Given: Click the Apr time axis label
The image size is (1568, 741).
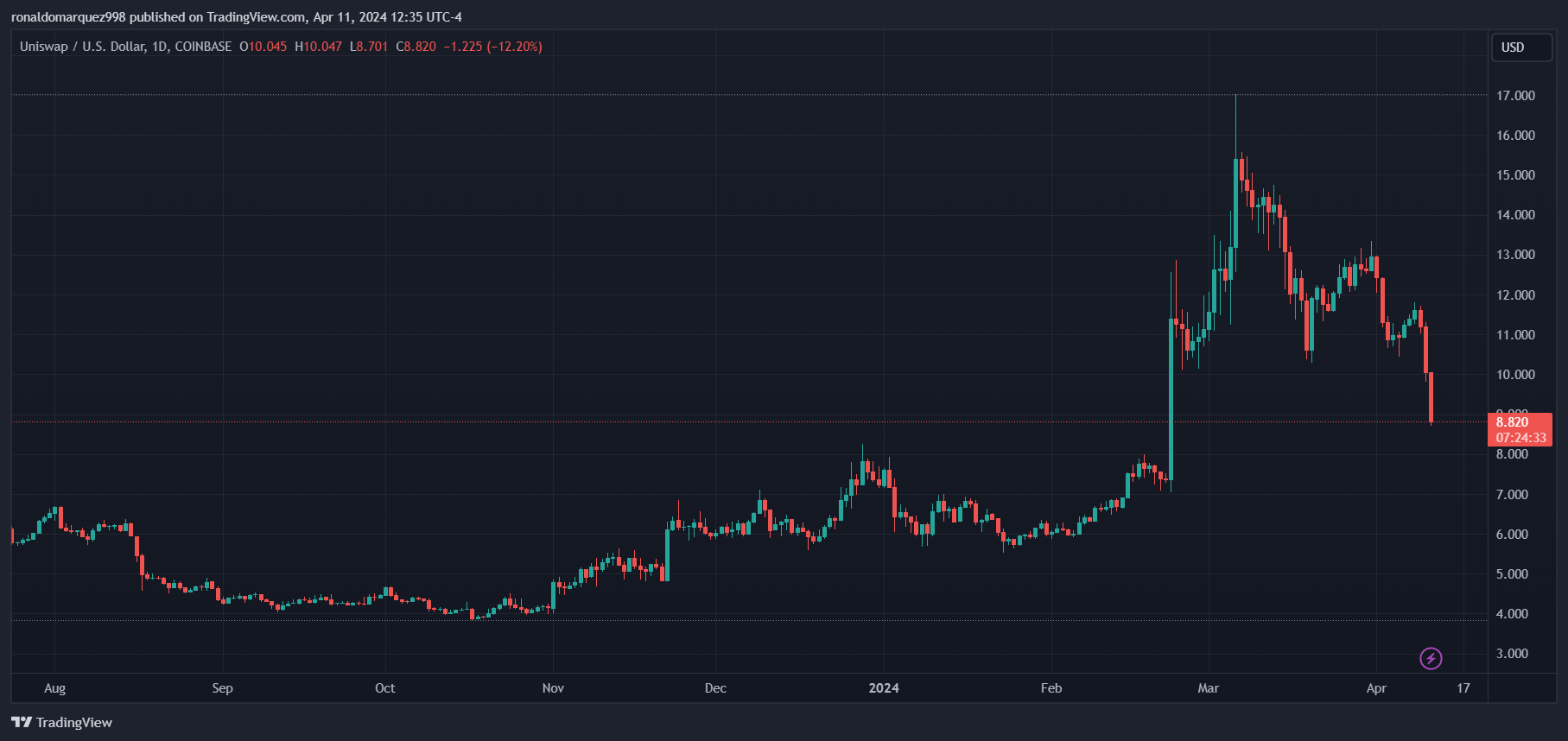Looking at the screenshot, I should pyautogui.click(x=1376, y=688).
